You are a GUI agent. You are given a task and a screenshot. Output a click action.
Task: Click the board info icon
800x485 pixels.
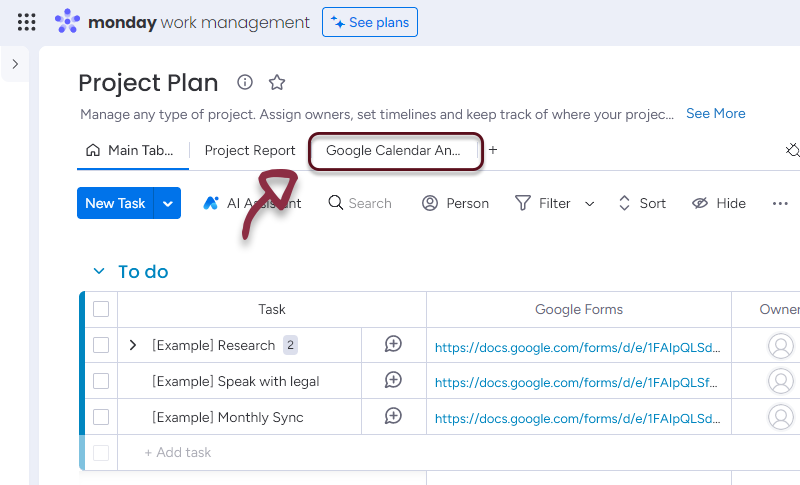[245, 82]
